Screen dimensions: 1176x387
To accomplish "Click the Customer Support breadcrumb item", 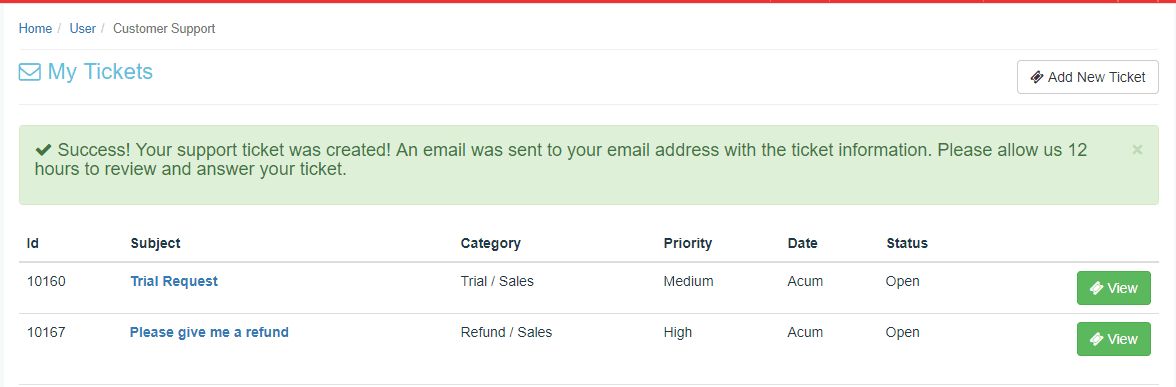I will pyautogui.click(x=164, y=28).
